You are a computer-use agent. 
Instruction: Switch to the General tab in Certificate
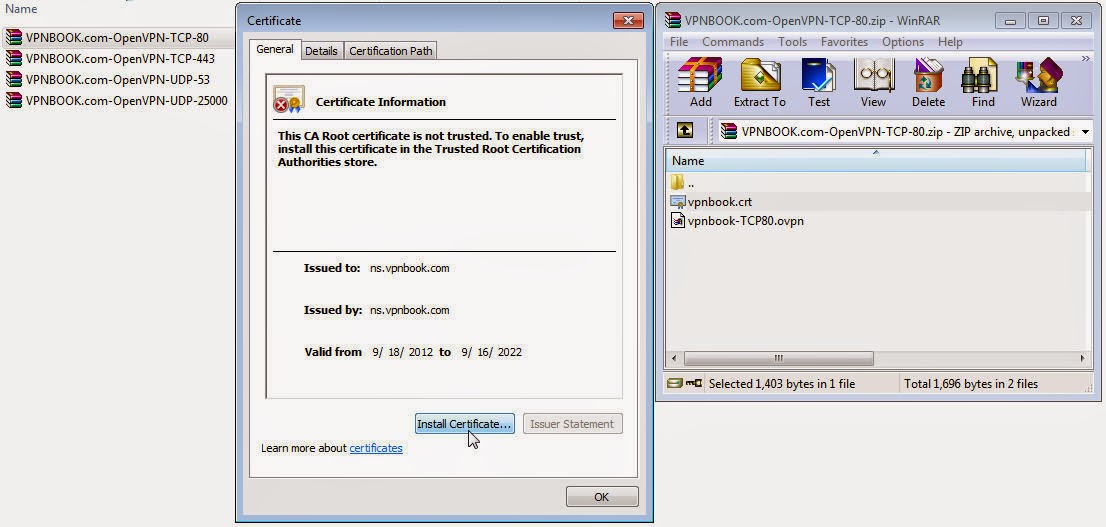(x=275, y=49)
